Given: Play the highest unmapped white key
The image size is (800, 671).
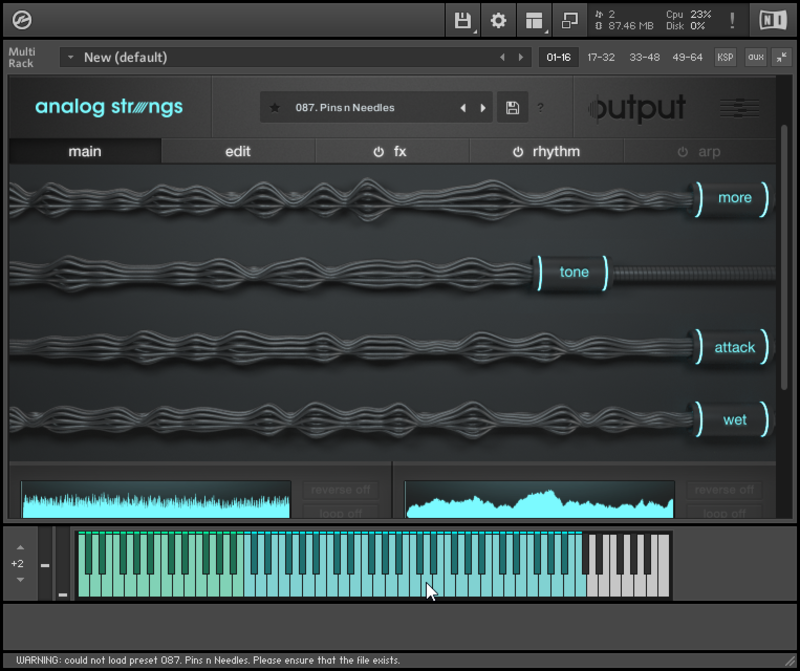Looking at the screenshot, I should click(663, 566).
